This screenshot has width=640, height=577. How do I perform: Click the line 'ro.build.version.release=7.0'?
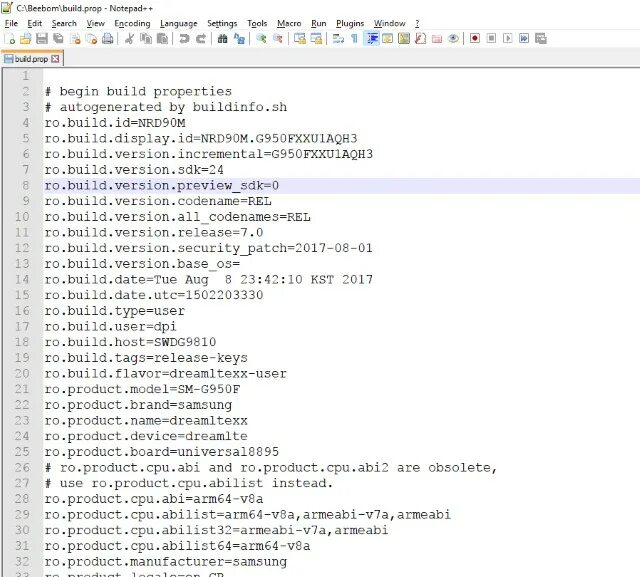(154, 233)
